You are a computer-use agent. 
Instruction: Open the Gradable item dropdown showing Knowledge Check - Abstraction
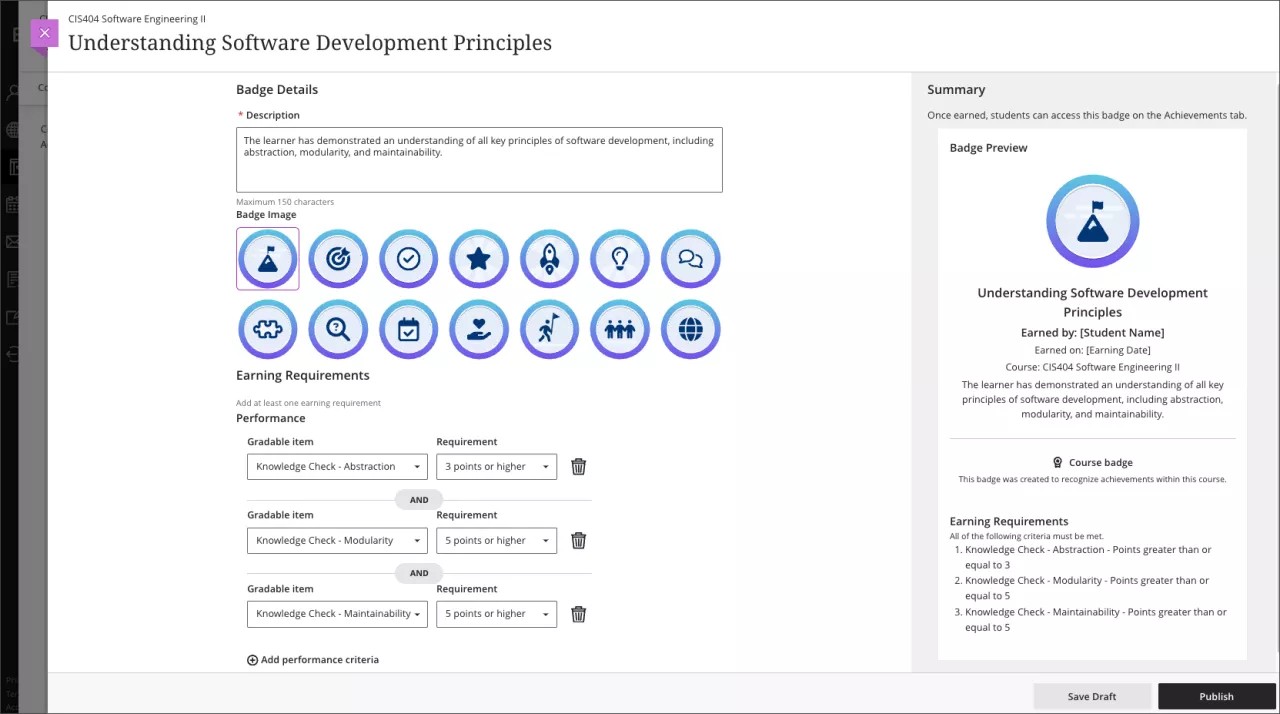click(337, 466)
